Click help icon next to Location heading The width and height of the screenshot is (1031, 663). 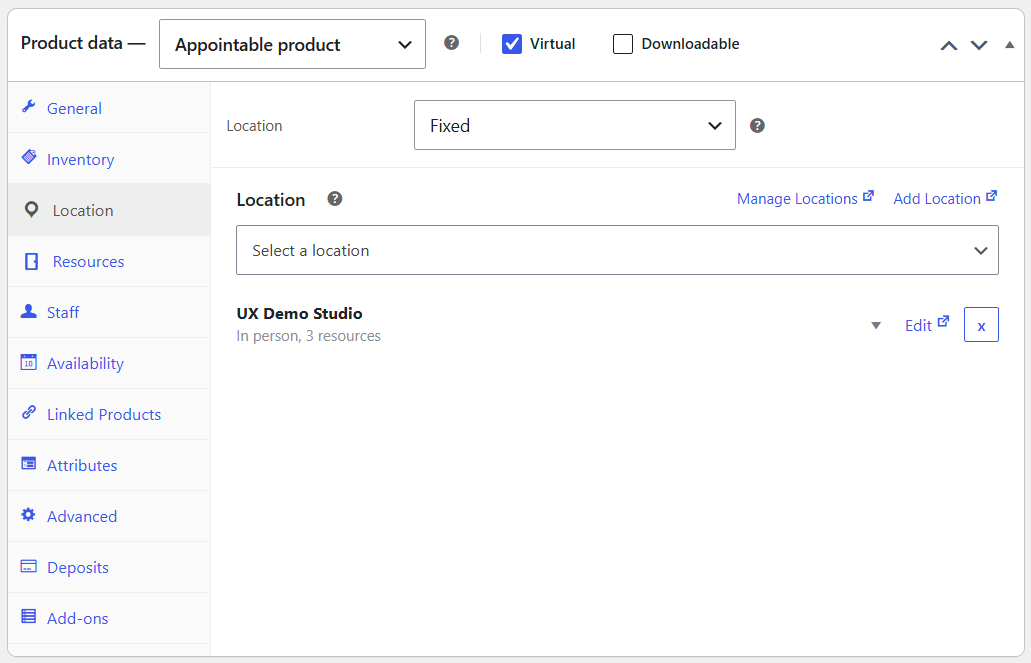pyautogui.click(x=335, y=199)
